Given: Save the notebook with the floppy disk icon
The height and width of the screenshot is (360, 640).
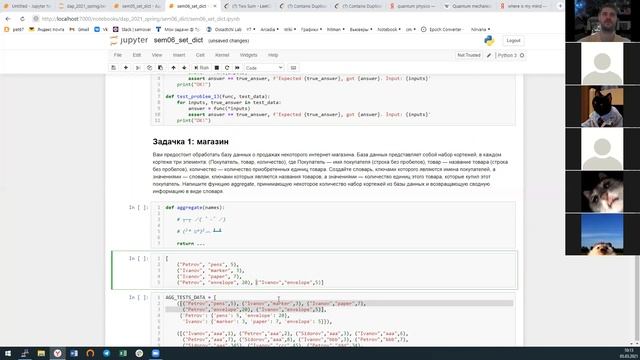Looking at the screenshot, I should click(x=113, y=68).
